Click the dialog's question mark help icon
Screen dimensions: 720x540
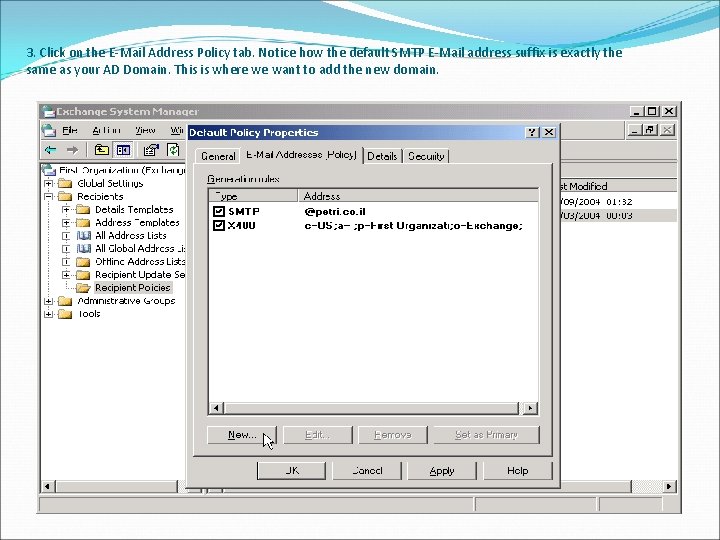pos(532,132)
